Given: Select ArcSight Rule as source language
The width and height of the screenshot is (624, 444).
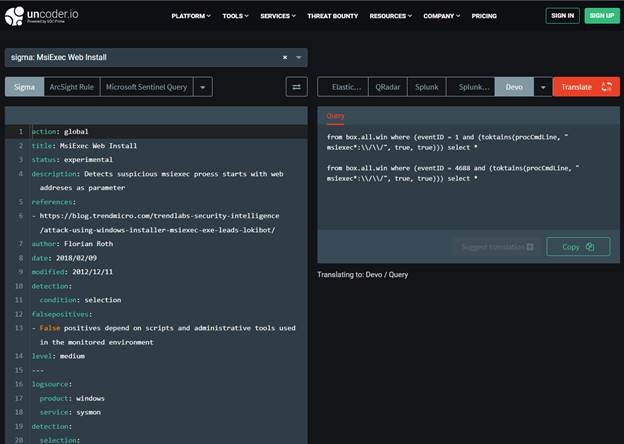Looking at the screenshot, I should coord(70,87).
